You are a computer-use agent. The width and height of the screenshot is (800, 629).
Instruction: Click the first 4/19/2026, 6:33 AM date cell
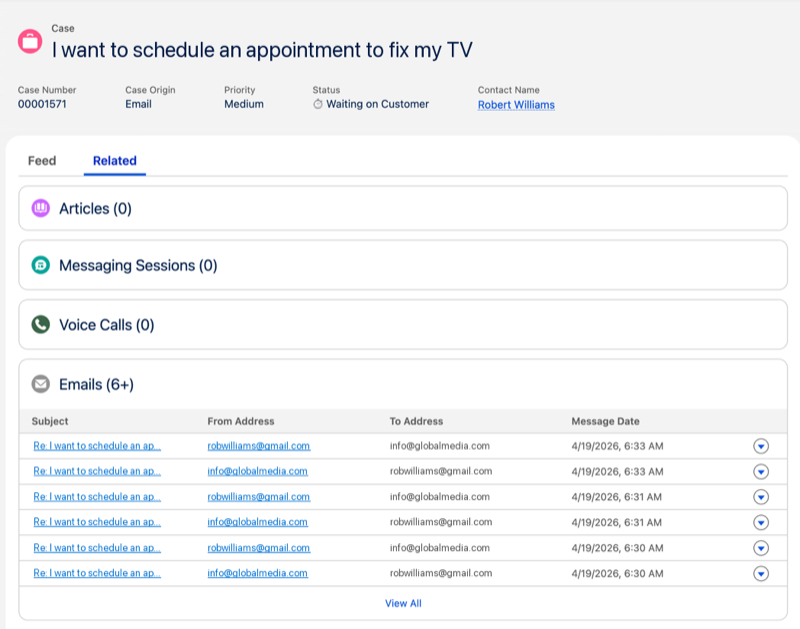coord(617,446)
